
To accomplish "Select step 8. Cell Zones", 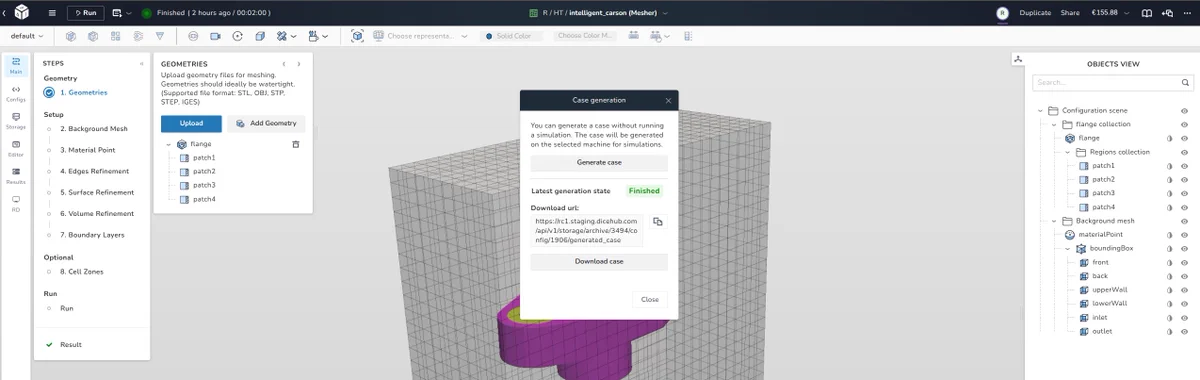I will tap(82, 271).
